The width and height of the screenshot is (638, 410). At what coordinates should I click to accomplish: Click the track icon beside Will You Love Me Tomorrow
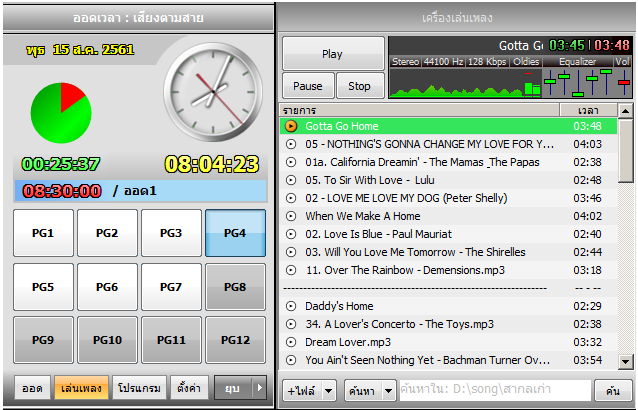tap(291, 252)
